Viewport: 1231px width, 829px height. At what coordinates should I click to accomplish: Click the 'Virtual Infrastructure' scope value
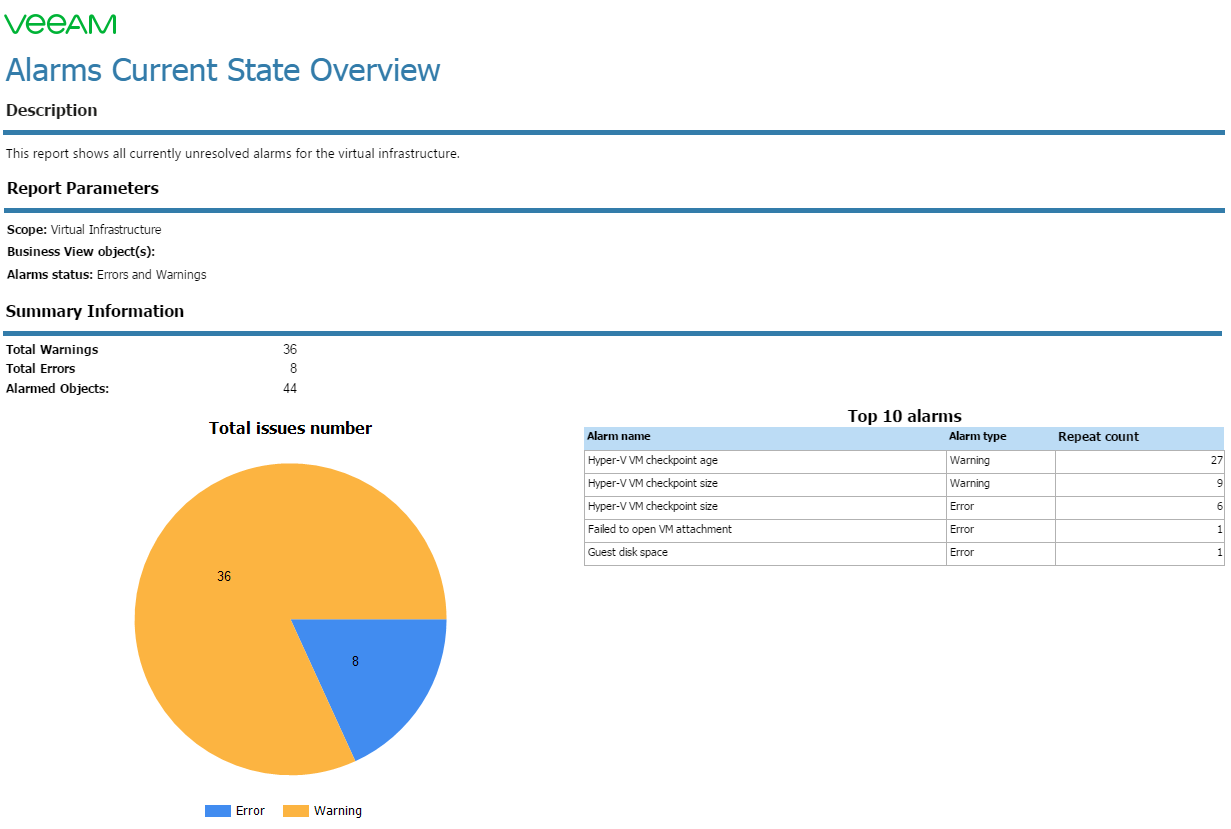106,230
